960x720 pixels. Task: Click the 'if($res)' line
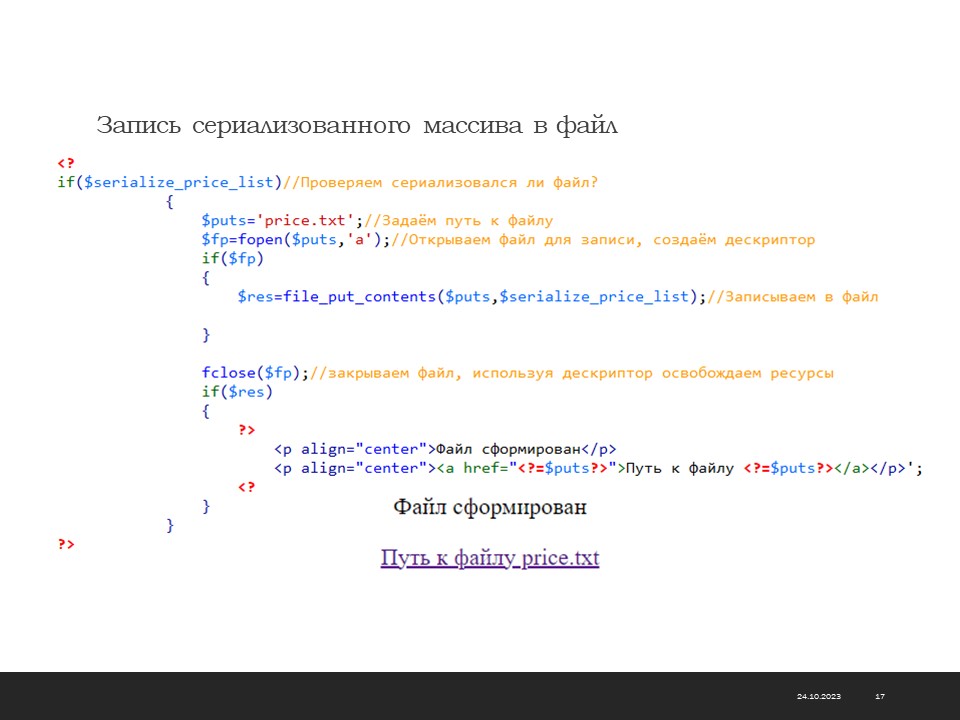[x=237, y=392]
